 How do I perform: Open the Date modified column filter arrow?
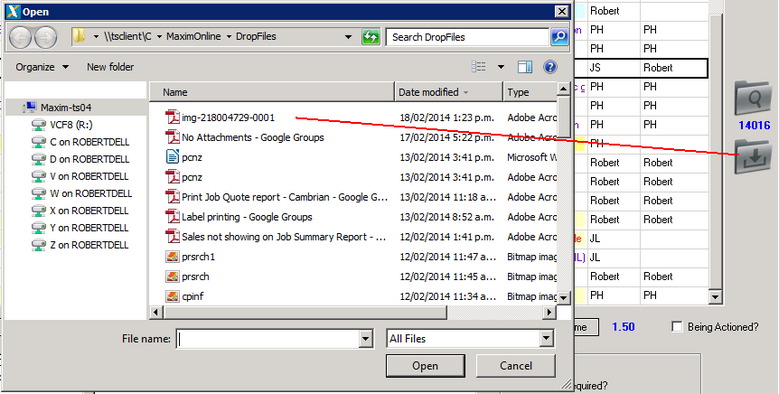pos(466,92)
